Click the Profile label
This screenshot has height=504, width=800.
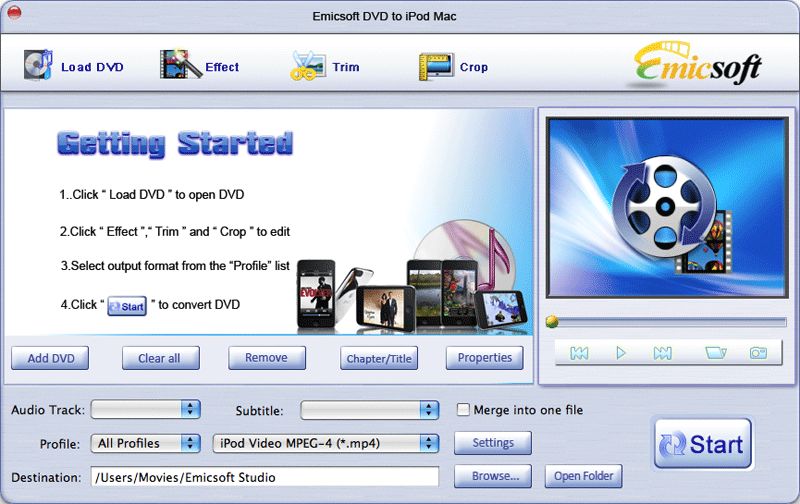60,444
